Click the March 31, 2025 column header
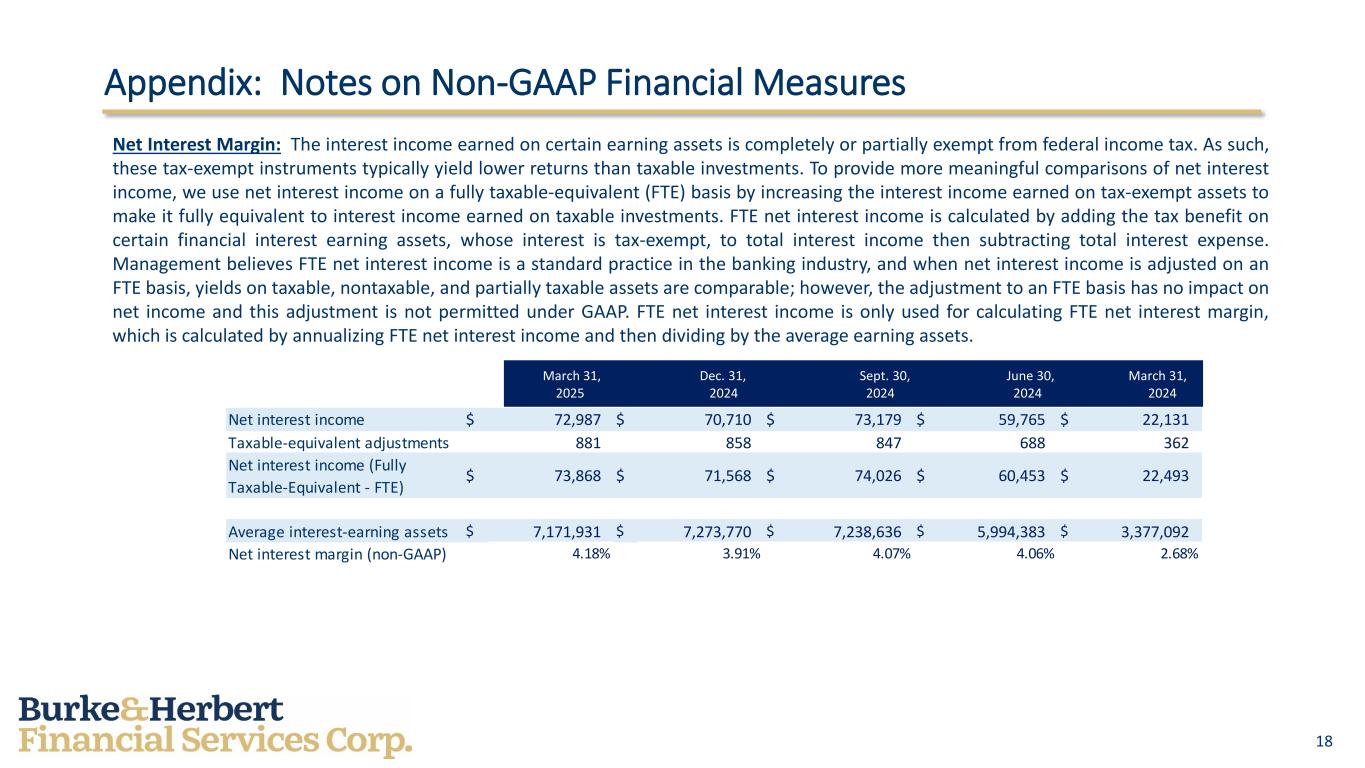 point(571,384)
